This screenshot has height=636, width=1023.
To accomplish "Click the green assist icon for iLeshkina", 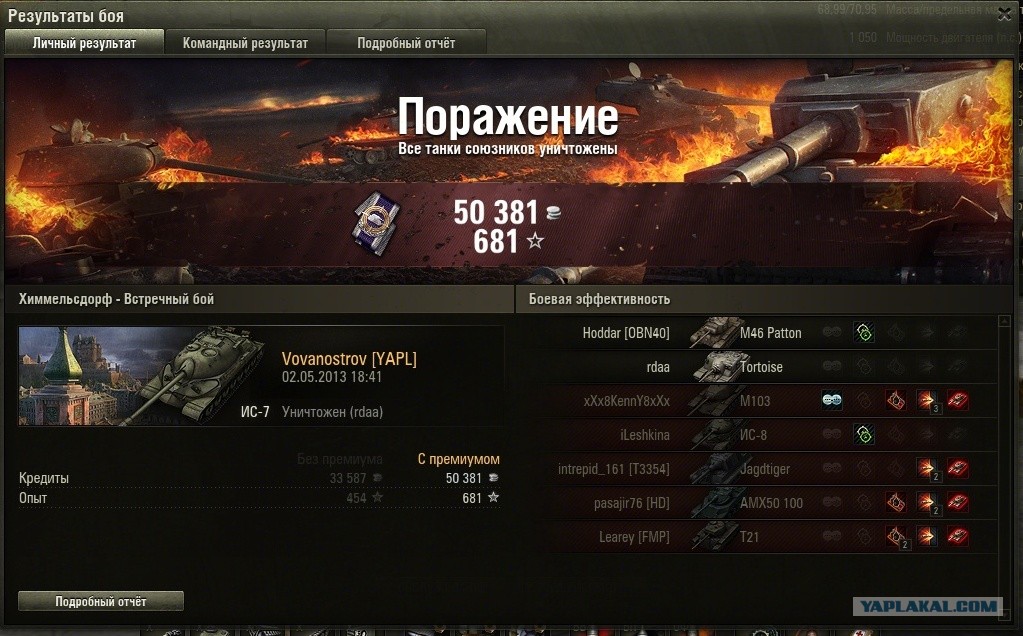I will coord(864,434).
